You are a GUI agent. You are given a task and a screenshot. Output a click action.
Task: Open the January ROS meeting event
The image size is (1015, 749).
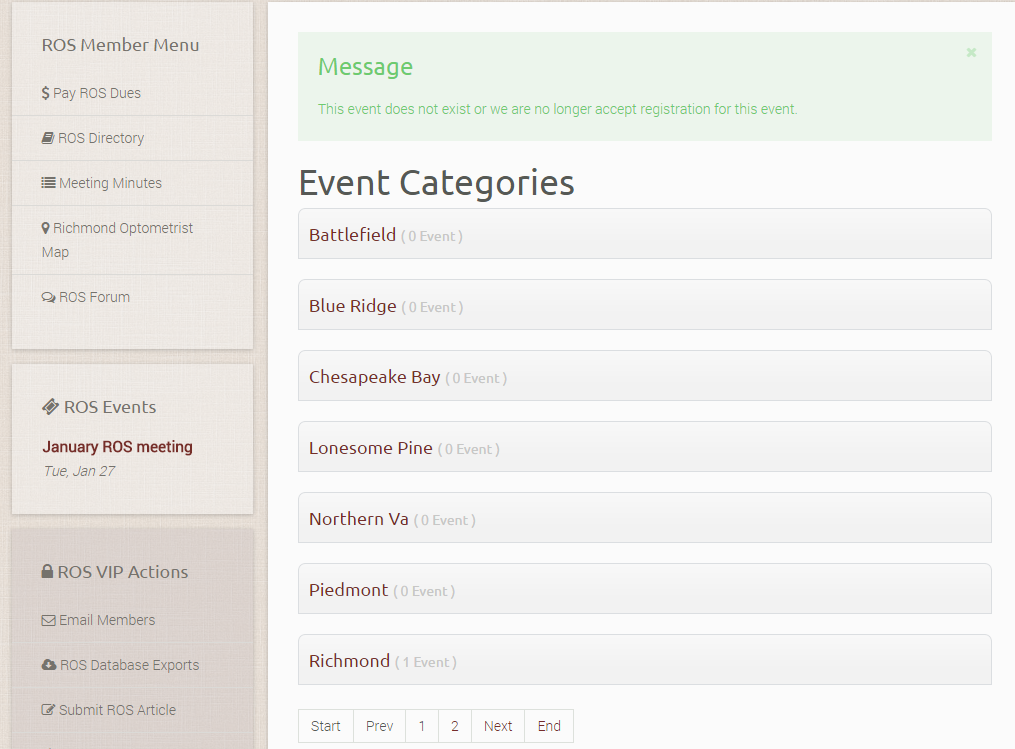click(x=117, y=447)
